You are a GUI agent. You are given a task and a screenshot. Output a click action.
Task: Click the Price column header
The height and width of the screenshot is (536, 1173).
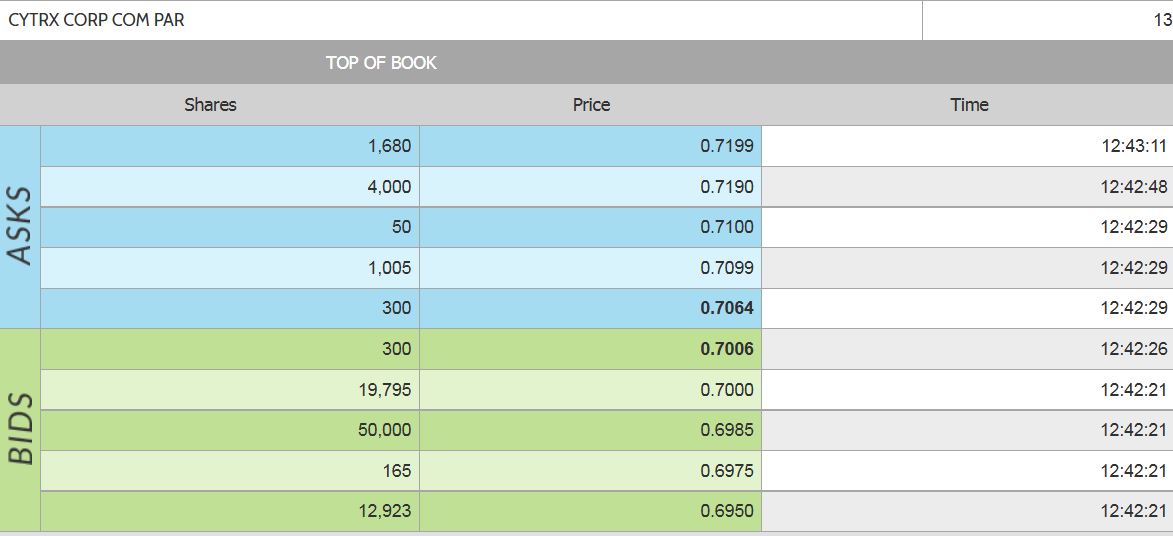point(591,105)
